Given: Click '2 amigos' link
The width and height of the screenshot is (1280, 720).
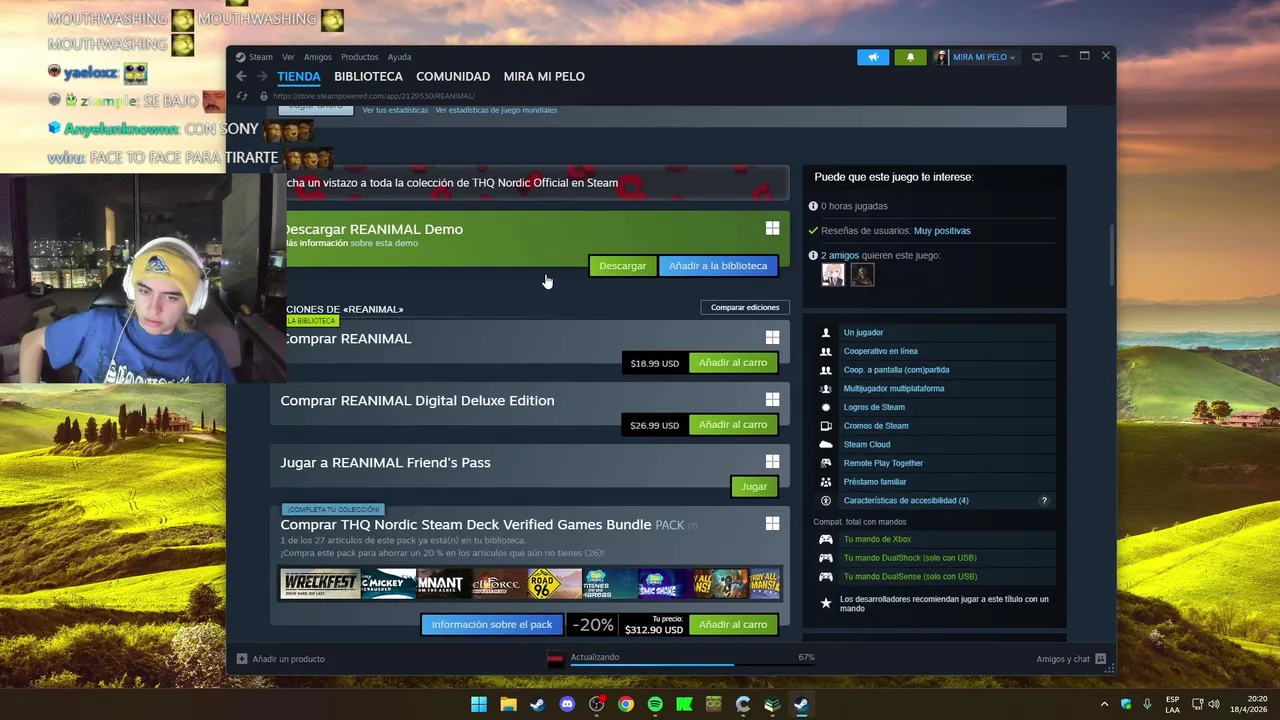Looking at the screenshot, I should (x=840, y=255).
